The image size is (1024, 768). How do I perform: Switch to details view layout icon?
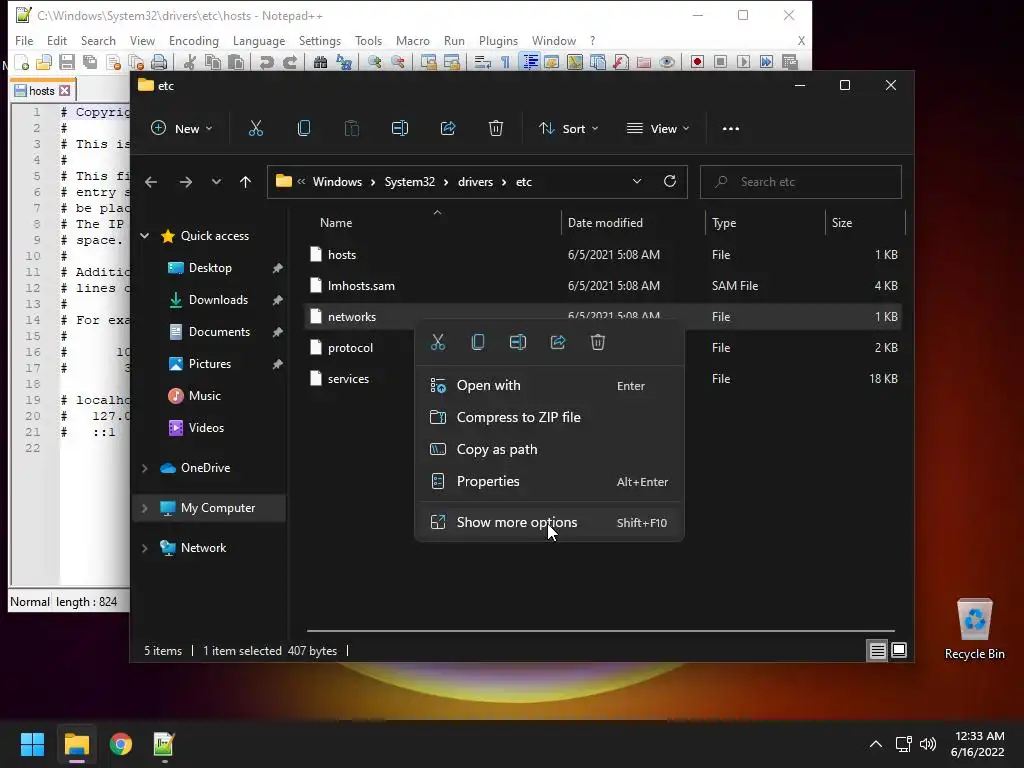point(877,650)
